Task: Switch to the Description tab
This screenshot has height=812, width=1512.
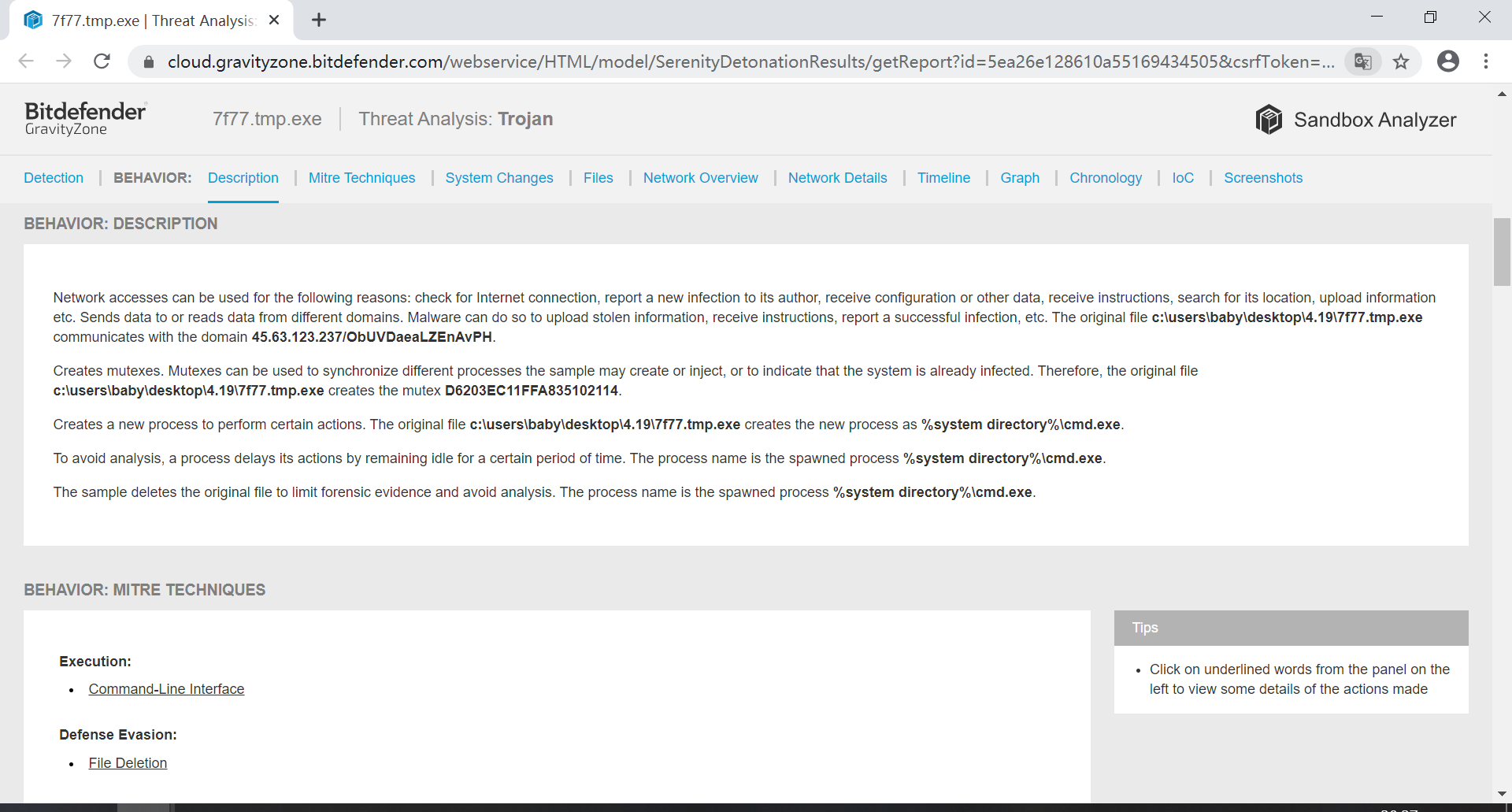Action: coord(243,178)
